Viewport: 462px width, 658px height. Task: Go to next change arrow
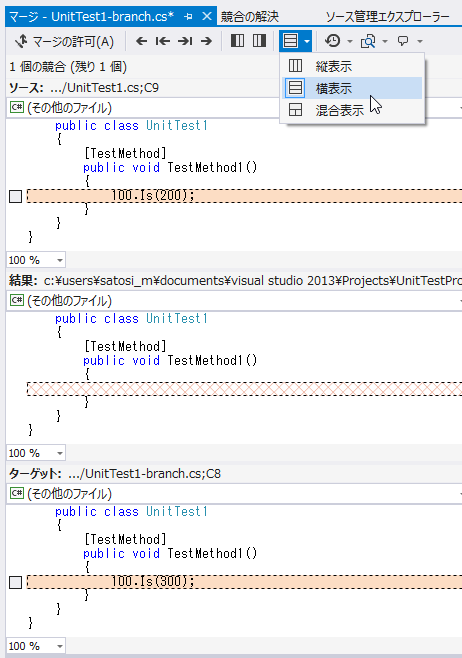click(206, 41)
